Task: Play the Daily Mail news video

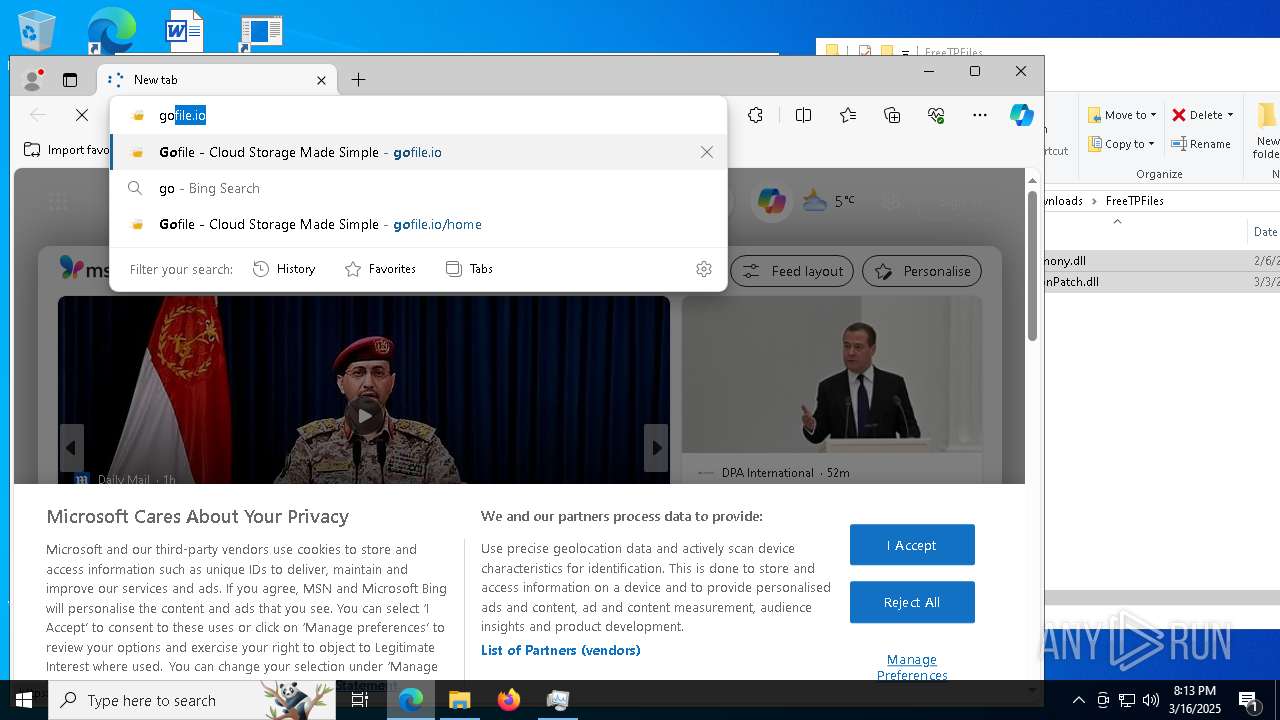Action: point(364,416)
